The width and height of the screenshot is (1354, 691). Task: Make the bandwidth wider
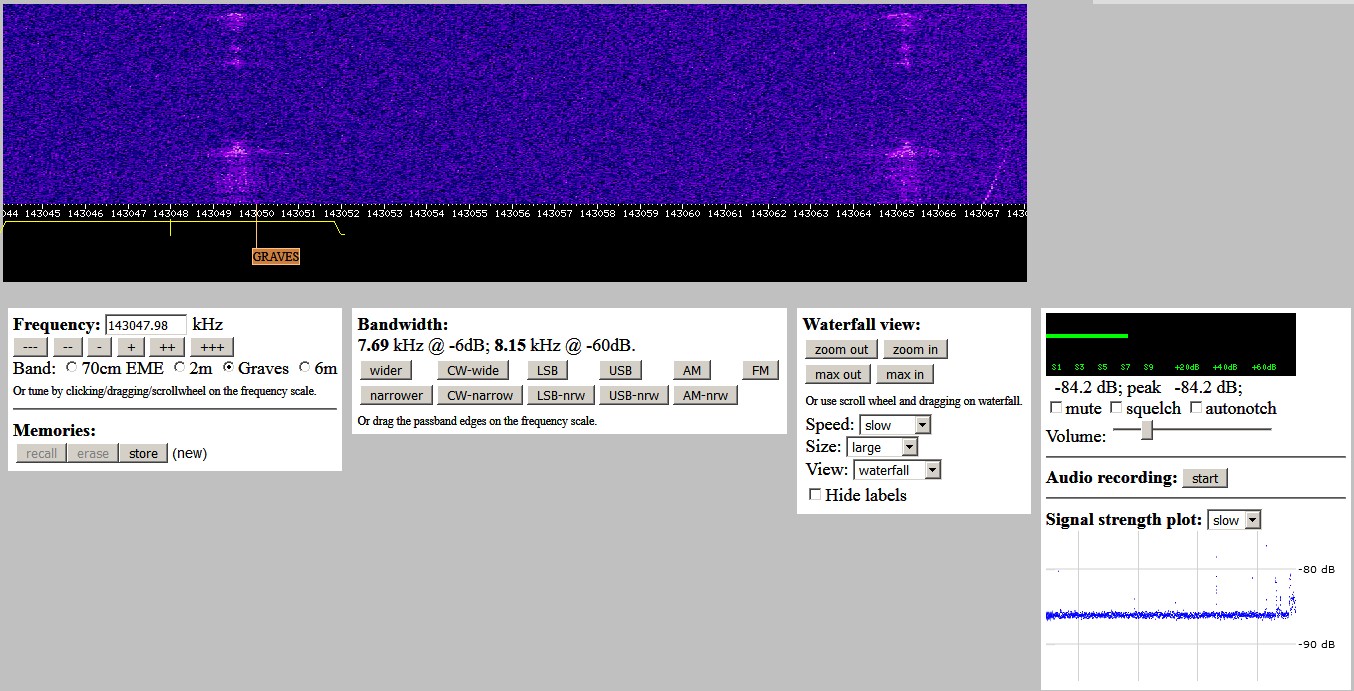pos(386,370)
